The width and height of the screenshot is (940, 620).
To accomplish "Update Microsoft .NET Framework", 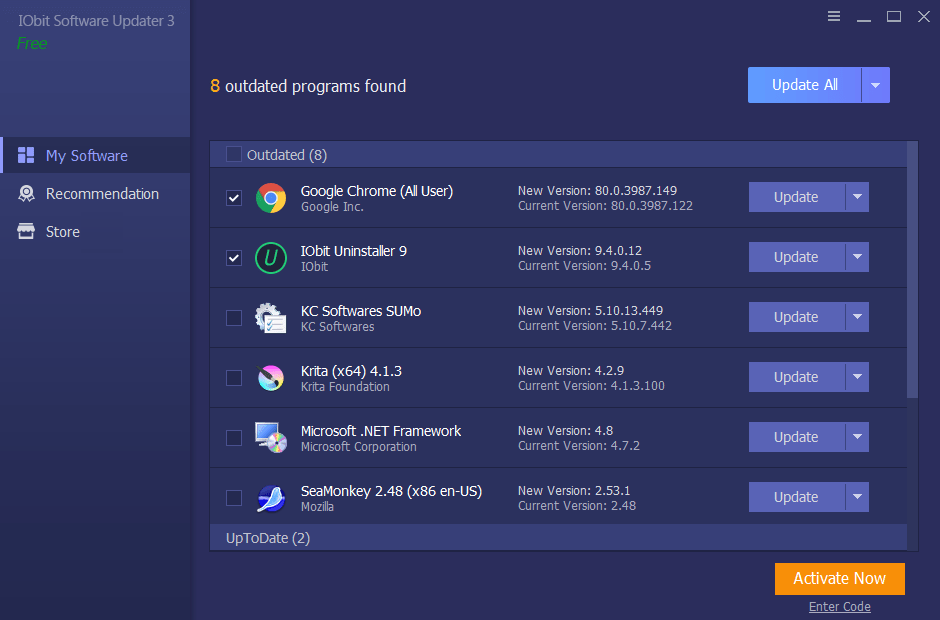I will point(797,437).
